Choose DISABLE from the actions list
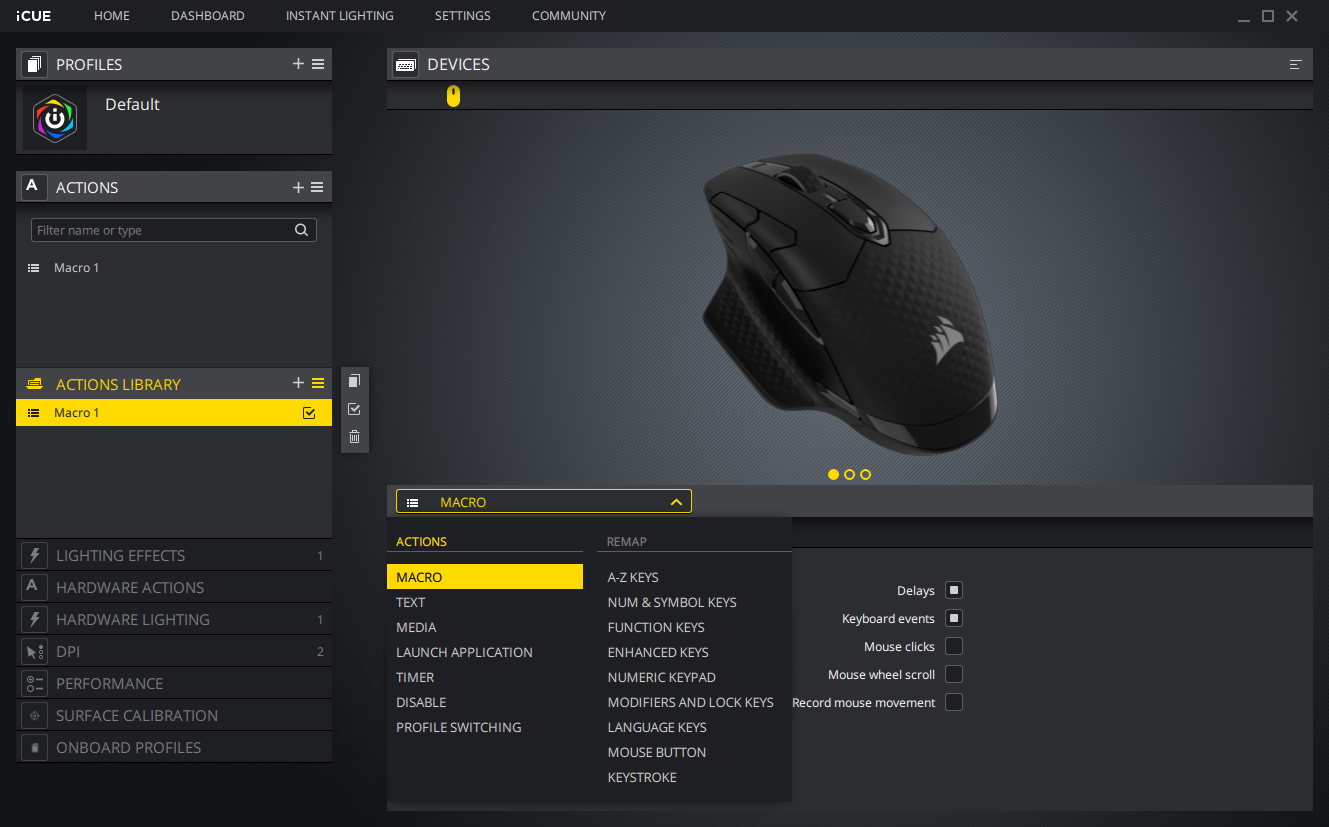 coord(421,702)
